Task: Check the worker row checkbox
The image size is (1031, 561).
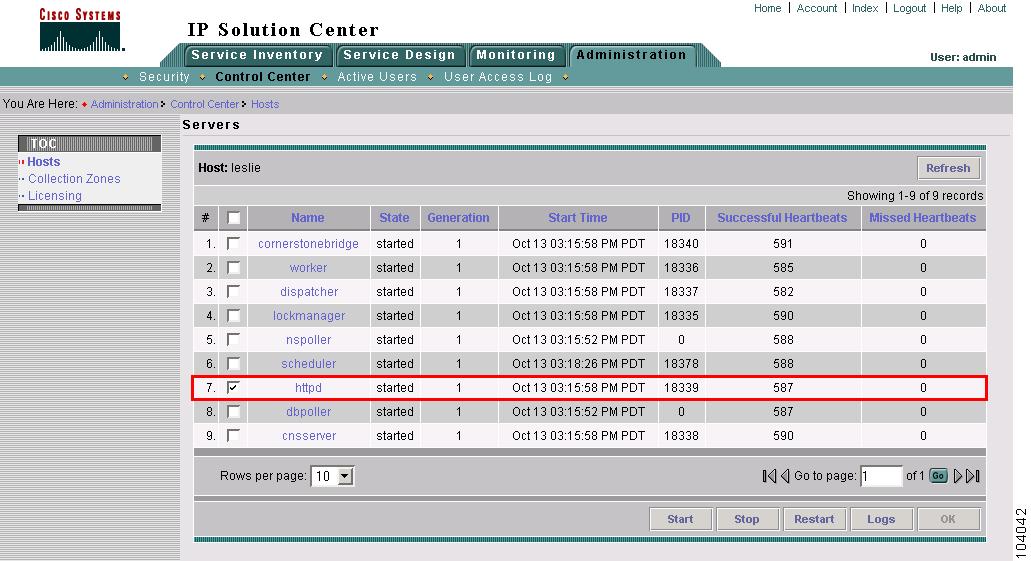Action: [x=233, y=268]
